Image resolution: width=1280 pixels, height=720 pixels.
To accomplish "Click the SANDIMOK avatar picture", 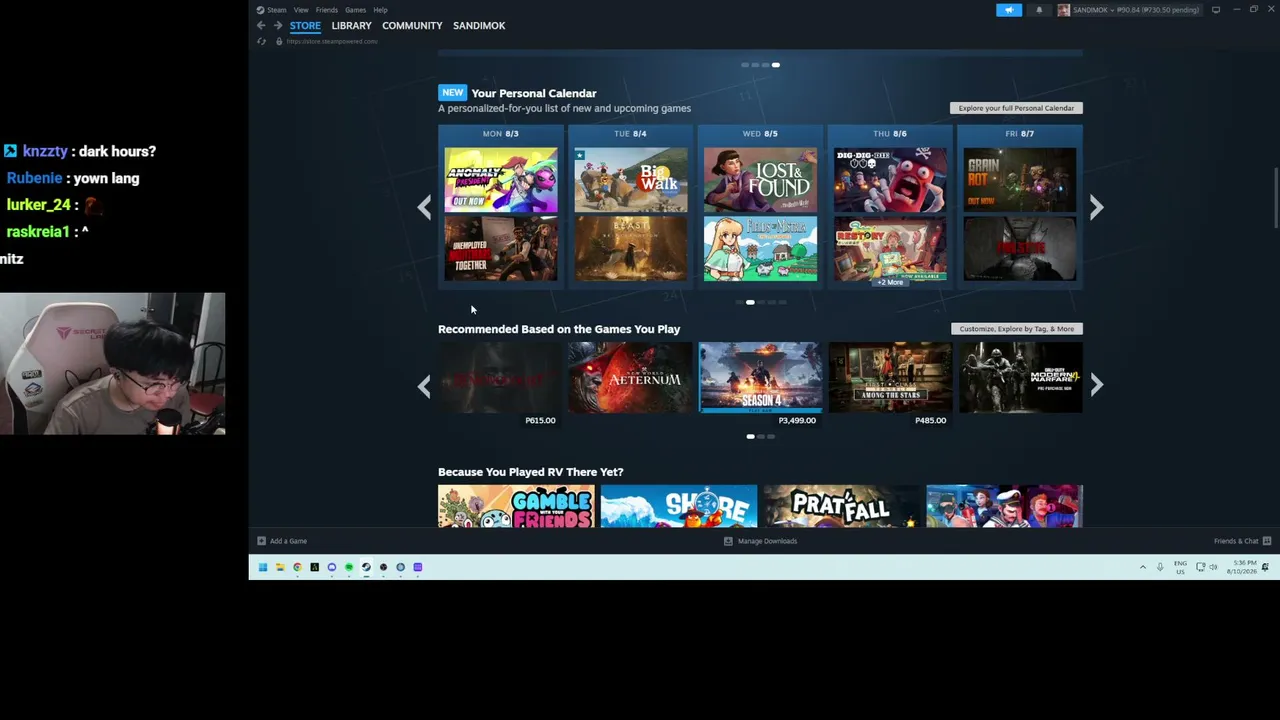I will pyautogui.click(x=1063, y=10).
